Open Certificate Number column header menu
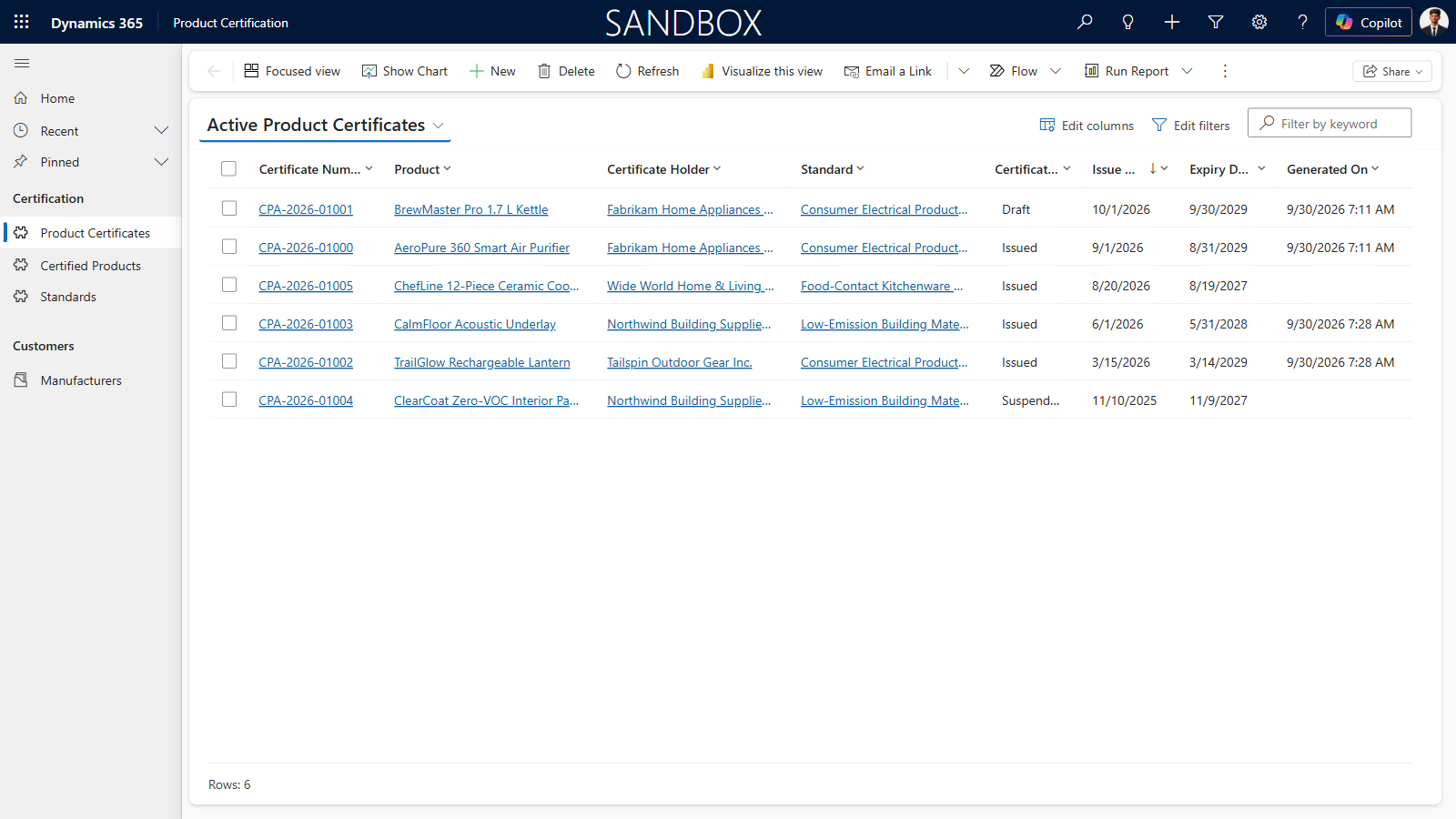Image resolution: width=1456 pixels, height=819 pixels. (x=316, y=169)
